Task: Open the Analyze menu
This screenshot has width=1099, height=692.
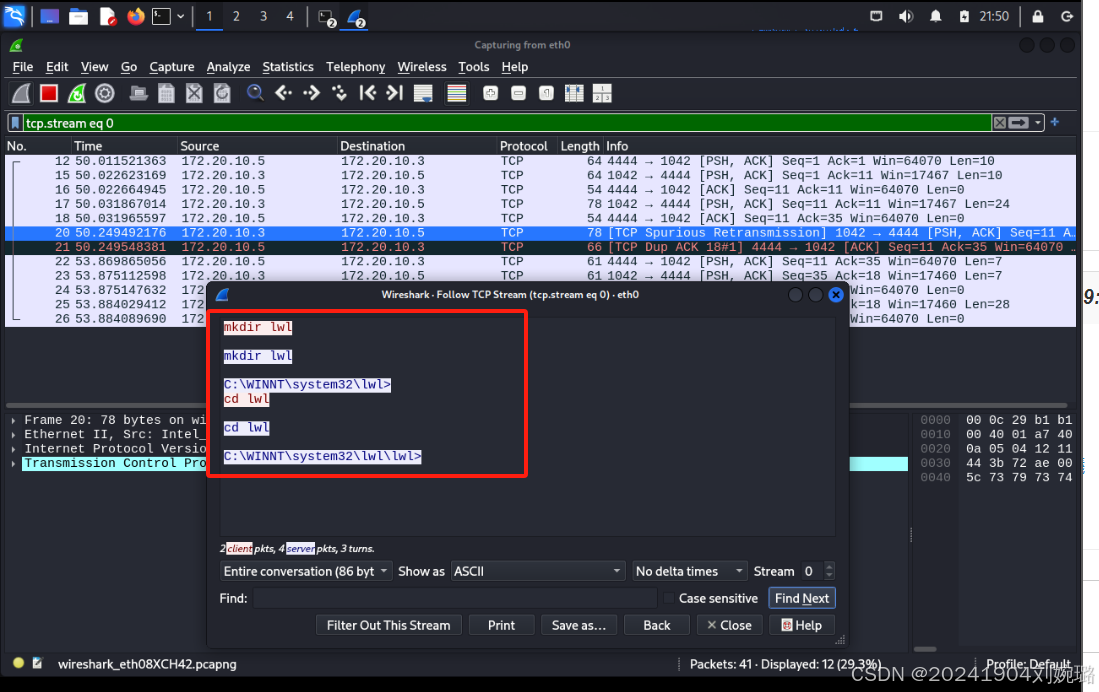Action: tap(228, 67)
